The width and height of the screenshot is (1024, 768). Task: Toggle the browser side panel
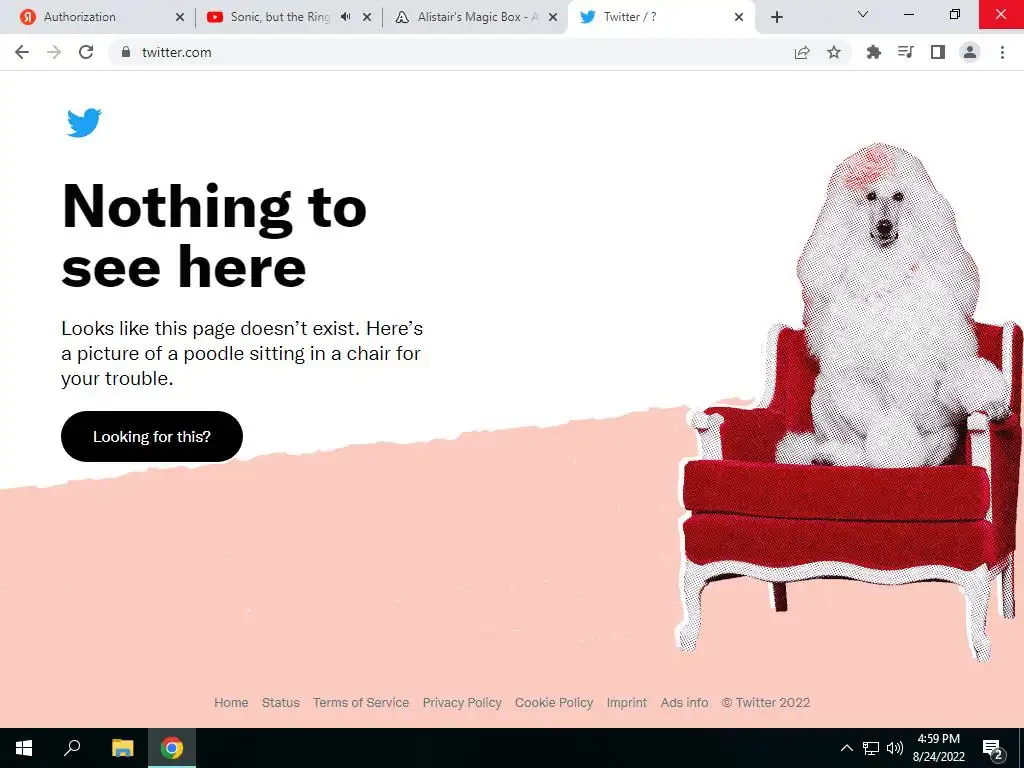tap(938, 52)
